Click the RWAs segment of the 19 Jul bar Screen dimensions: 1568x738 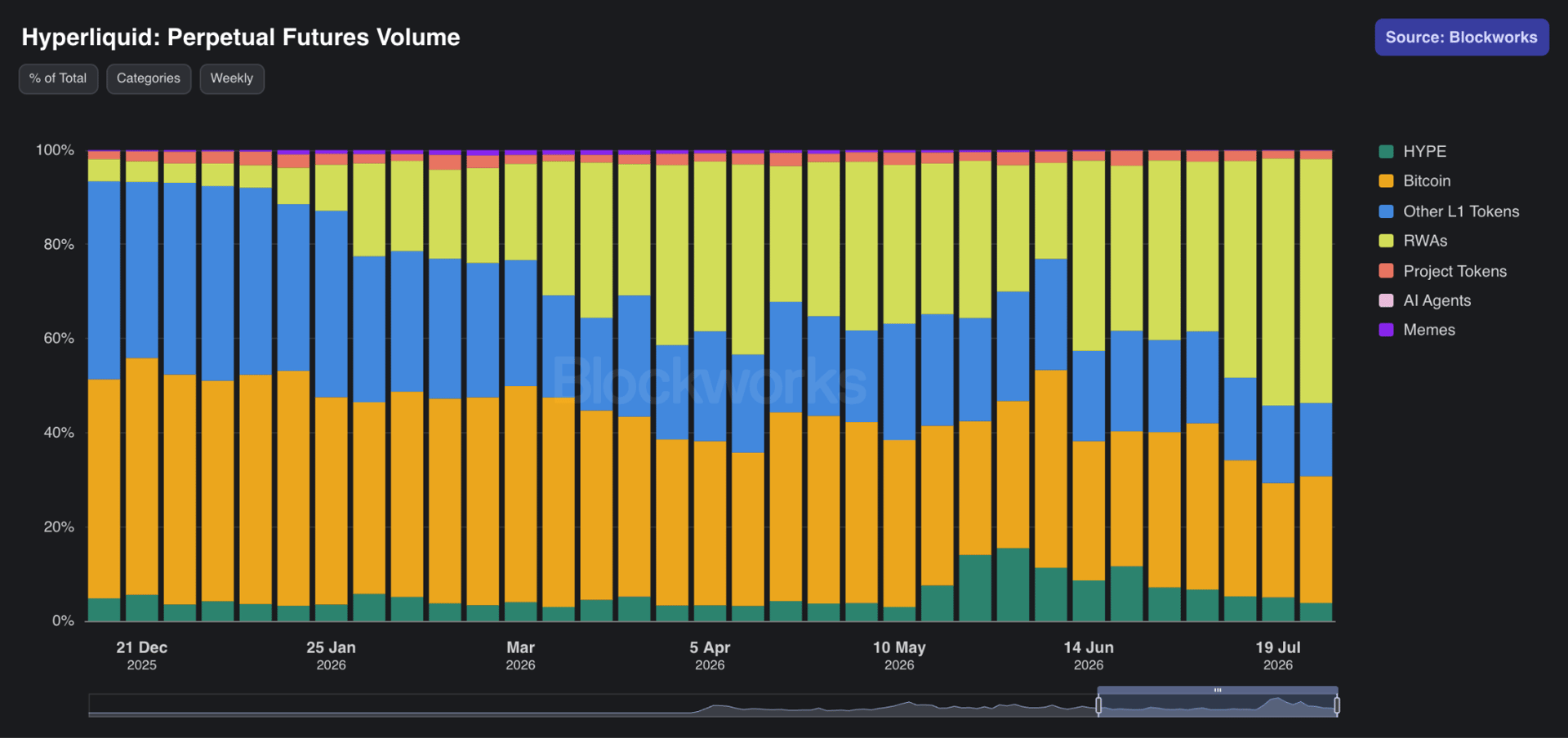point(1278,282)
